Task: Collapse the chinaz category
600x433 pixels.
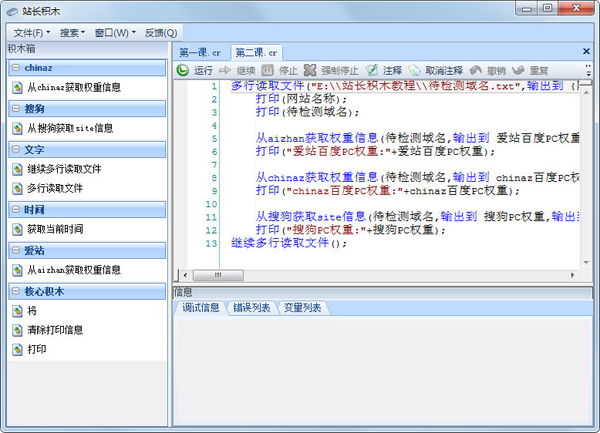Action: point(16,68)
